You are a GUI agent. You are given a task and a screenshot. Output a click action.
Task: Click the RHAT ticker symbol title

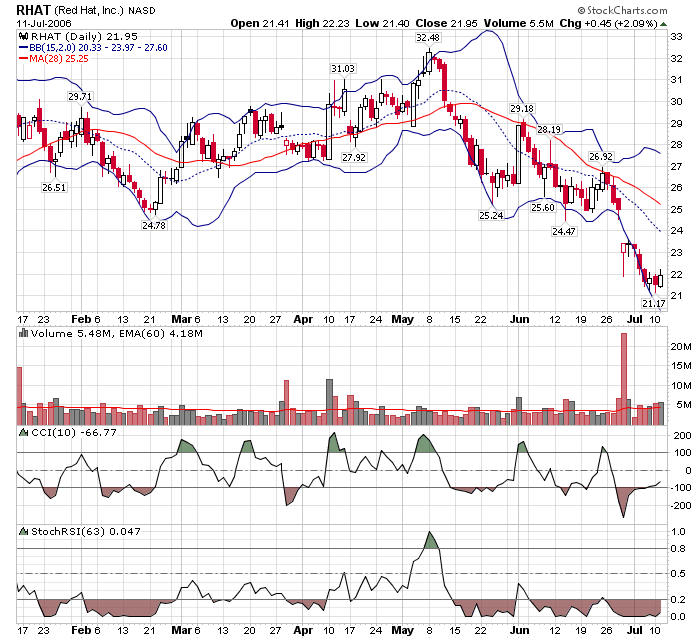(33, 10)
